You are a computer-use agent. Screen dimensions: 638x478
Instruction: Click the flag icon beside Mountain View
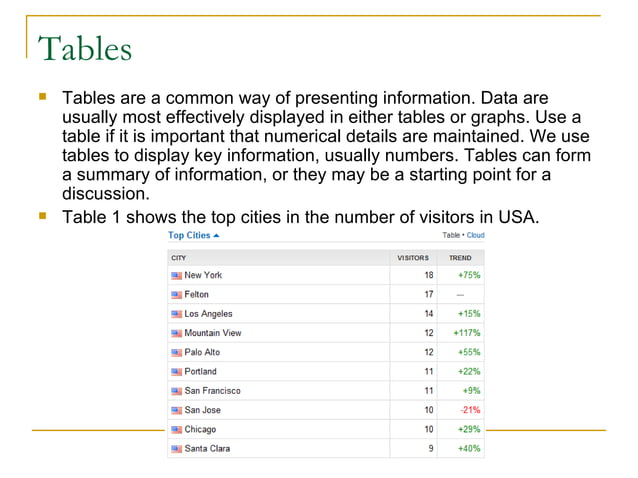pos(177,333)
